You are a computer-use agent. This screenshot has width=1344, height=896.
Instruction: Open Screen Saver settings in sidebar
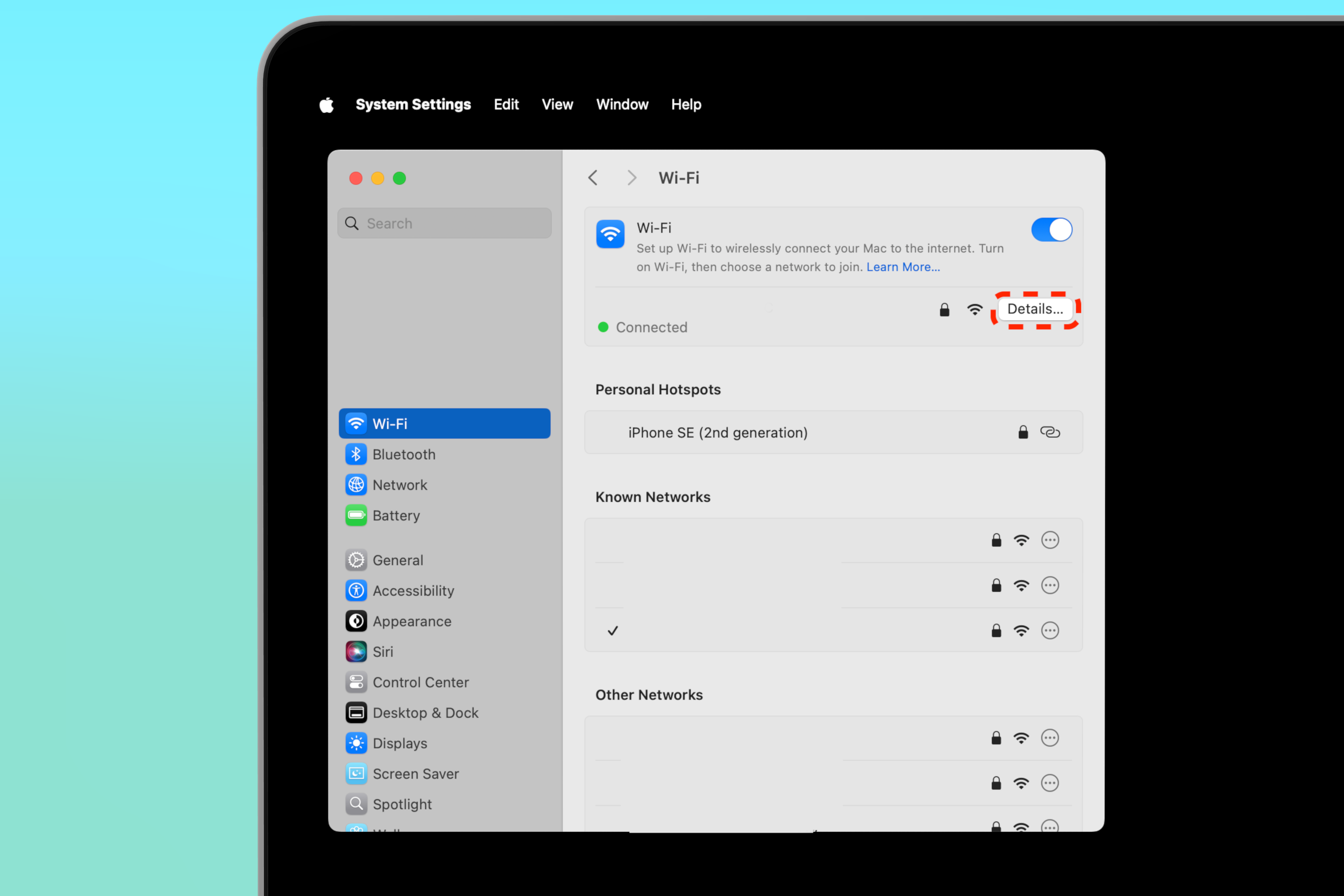point(444,774)
